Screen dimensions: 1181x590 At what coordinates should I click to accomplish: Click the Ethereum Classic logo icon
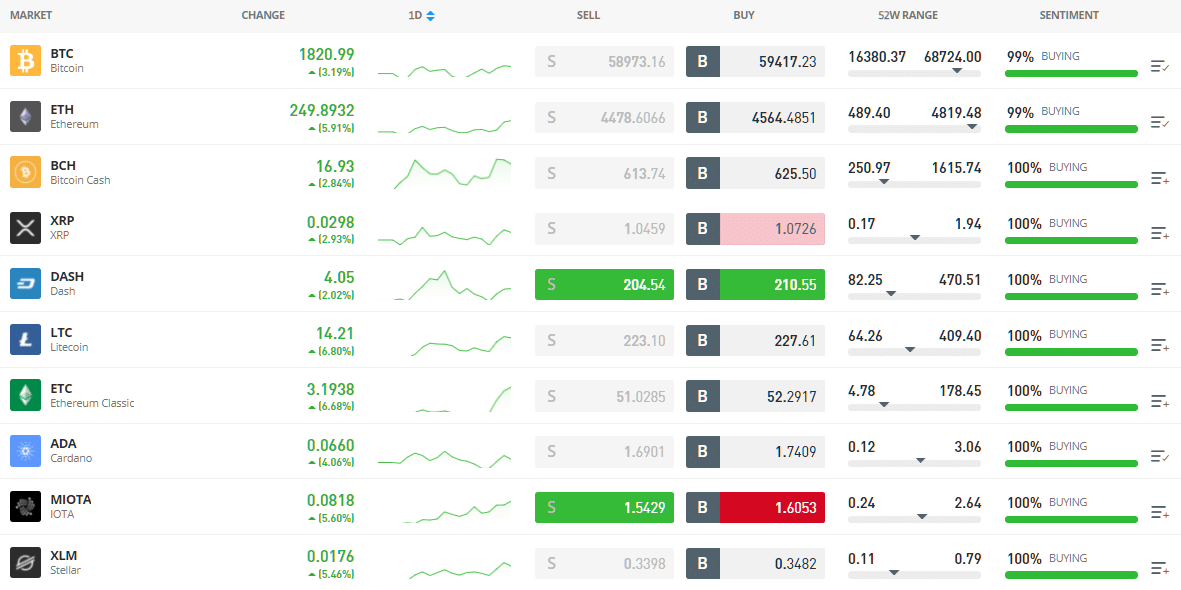(26, 396)
